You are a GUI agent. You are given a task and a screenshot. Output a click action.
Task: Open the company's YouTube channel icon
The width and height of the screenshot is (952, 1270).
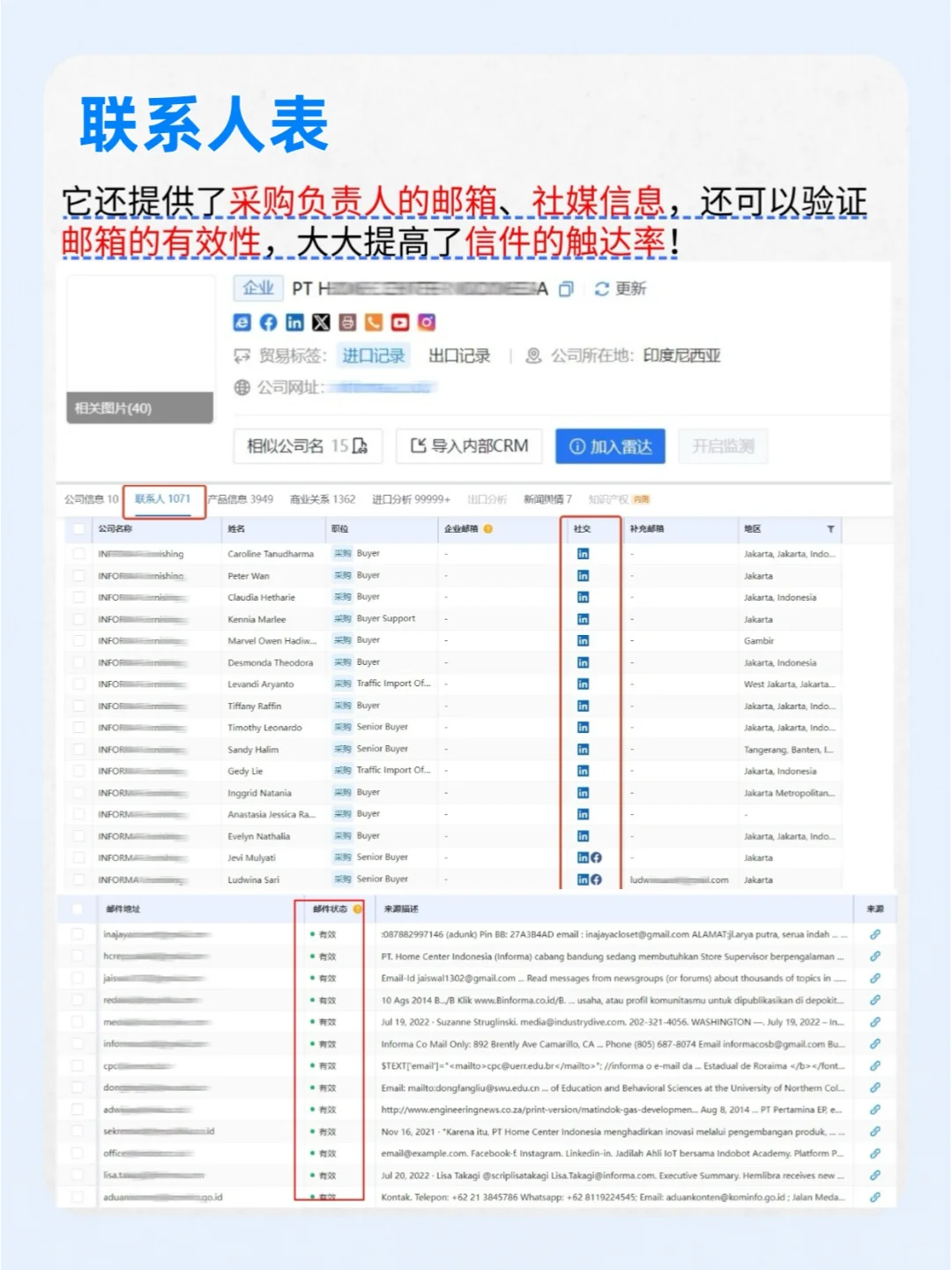click(400, 323)
